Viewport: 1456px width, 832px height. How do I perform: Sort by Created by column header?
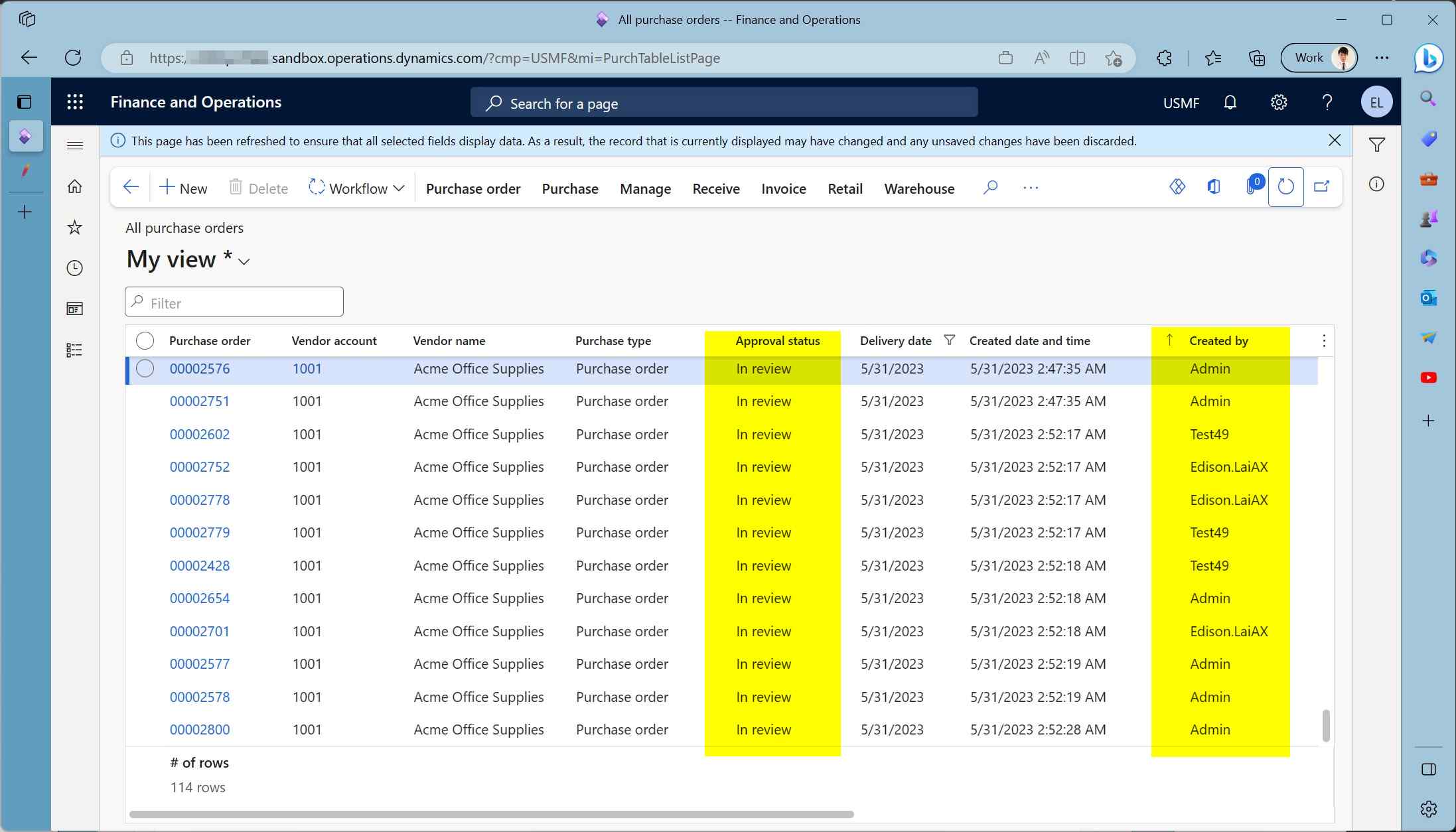tap(1218, 341)
